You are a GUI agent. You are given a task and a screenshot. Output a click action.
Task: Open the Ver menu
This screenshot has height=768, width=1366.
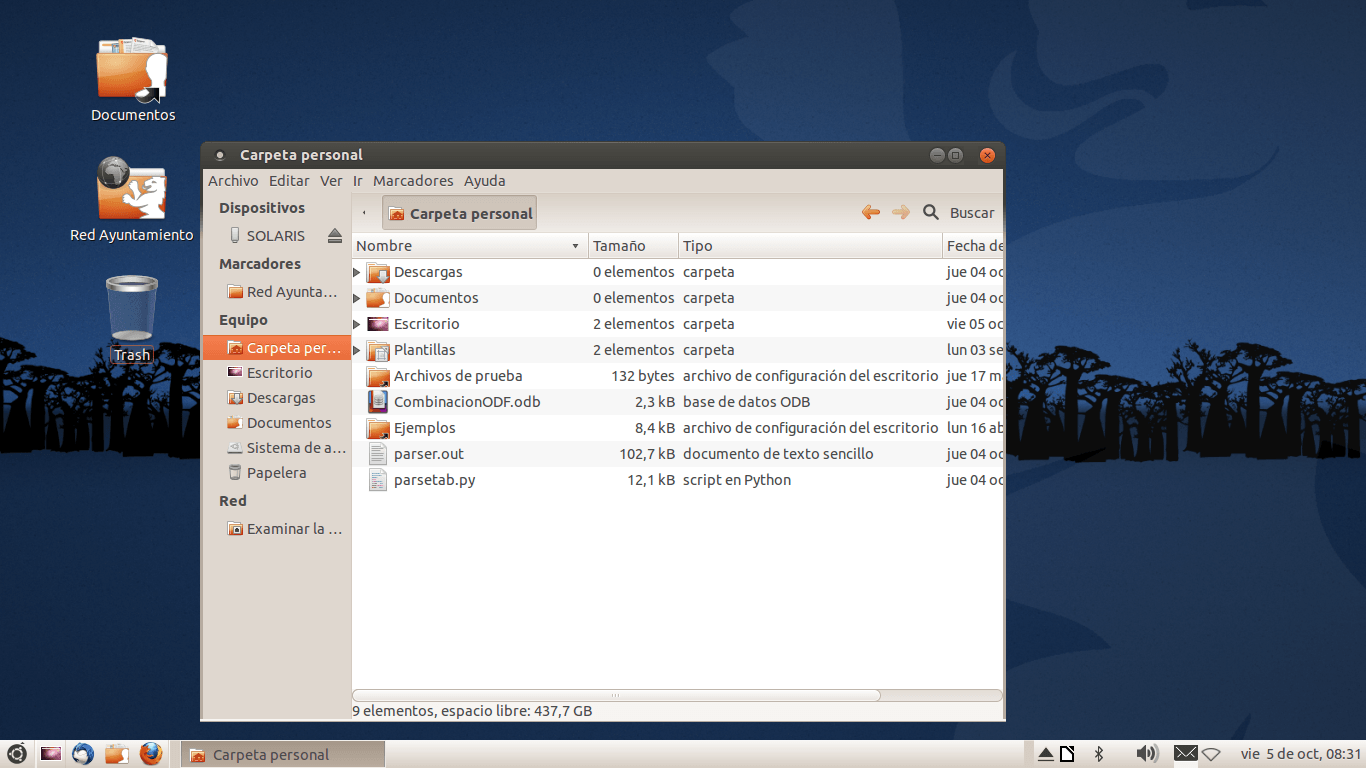click(331, 181)
